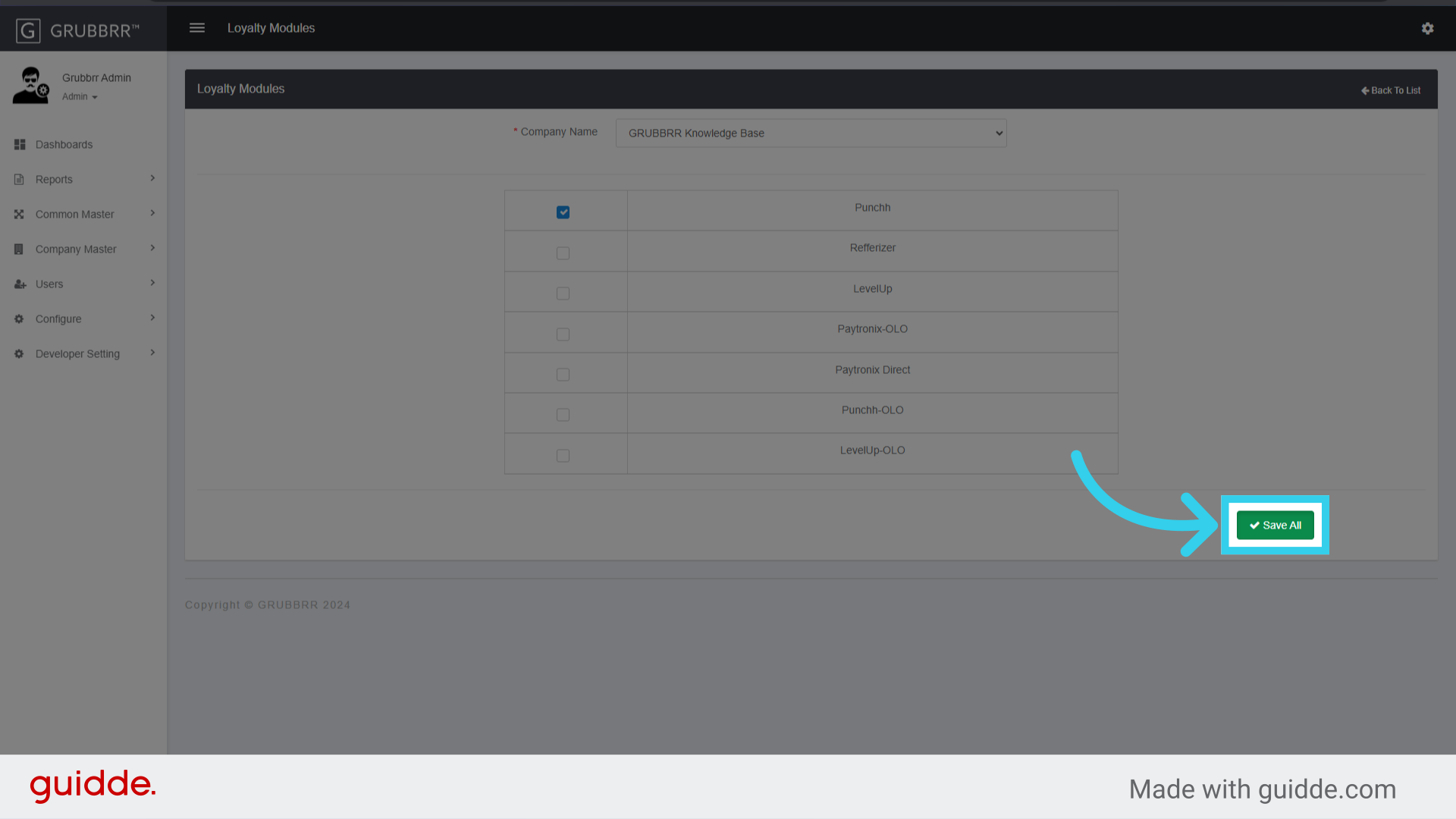Open the Company Name dropdown
The width and height of the screenshot is (1456, 819).
811,133
